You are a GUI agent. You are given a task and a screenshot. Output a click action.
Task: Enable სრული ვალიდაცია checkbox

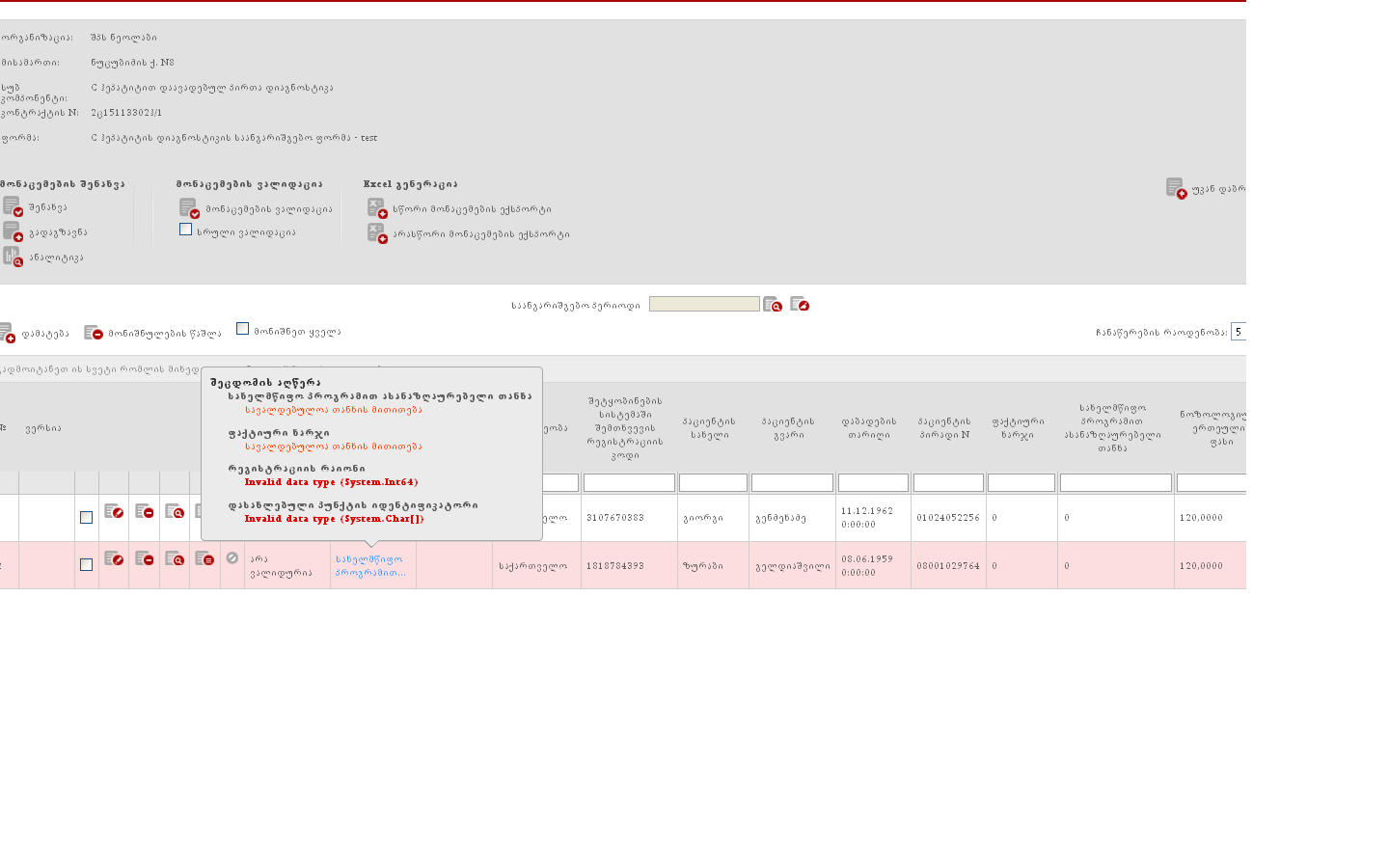pyautogui.click(x=185, y=230)
